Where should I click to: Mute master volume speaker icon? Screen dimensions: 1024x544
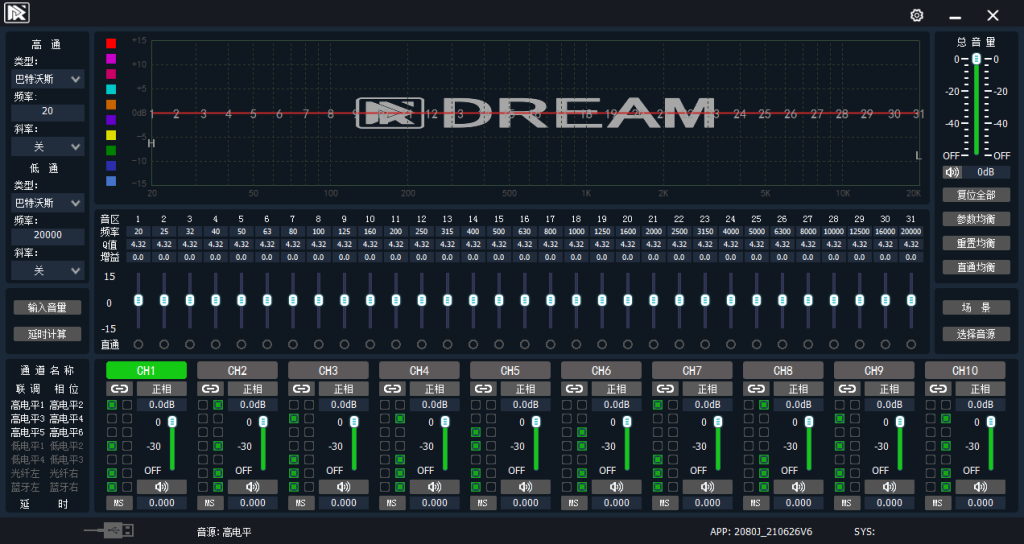952,172
